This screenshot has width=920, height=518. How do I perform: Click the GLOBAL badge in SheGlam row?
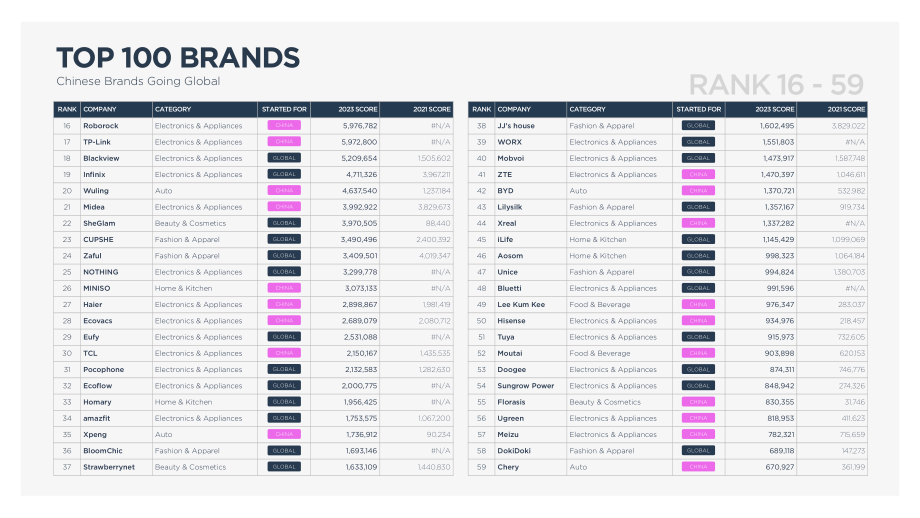pyautogui.click(x=284, y=223)
